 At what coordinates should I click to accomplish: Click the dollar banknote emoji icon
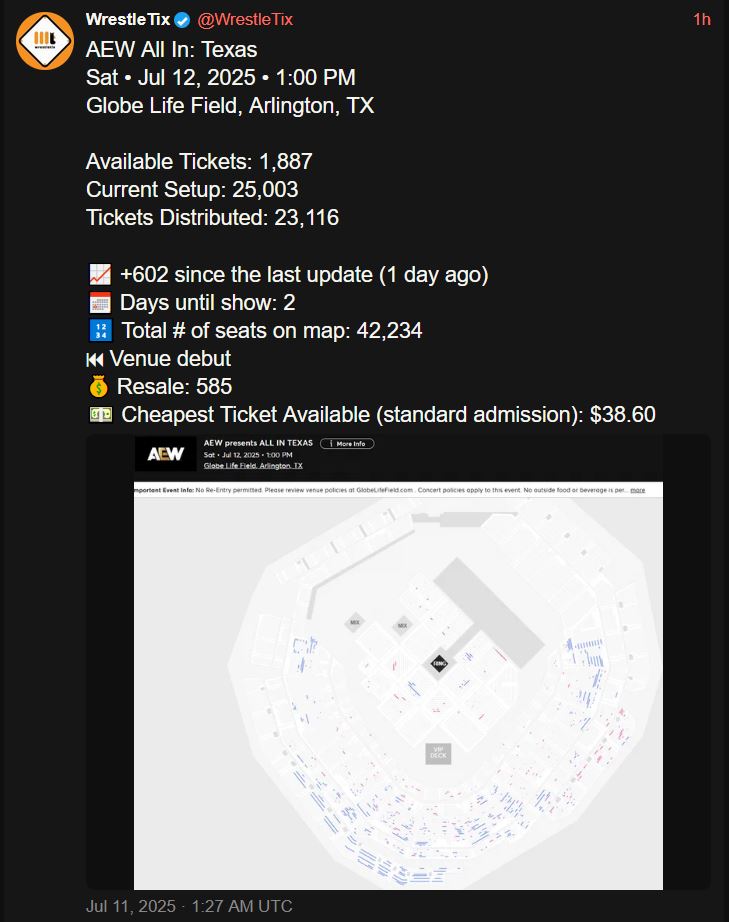pyautogui.click(x=101, y=415)
